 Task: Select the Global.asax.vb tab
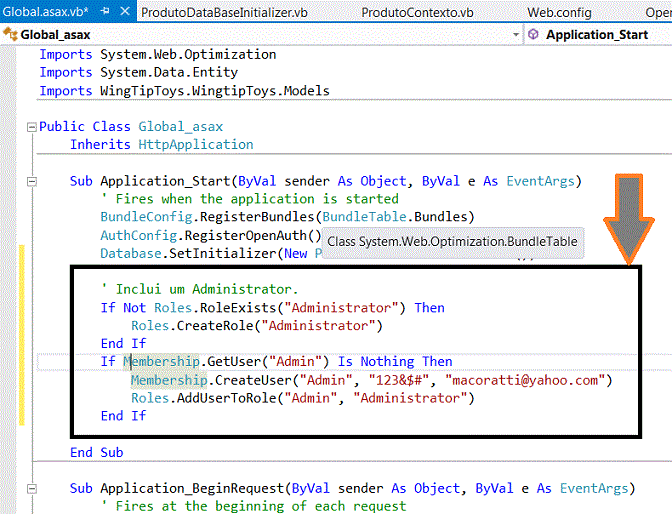(45, 12)
